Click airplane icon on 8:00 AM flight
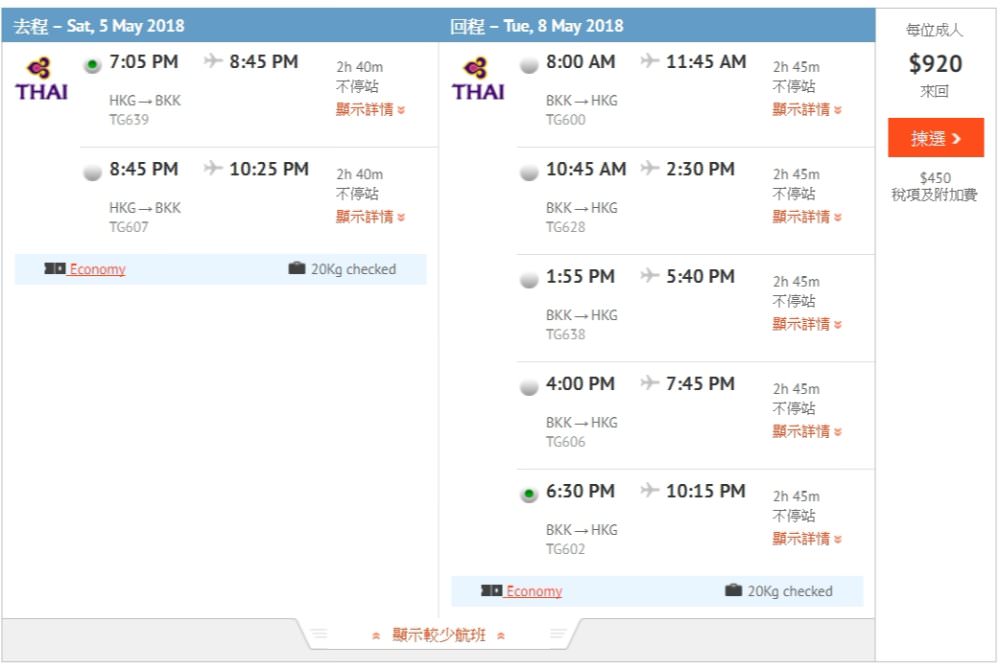 click(x=649, y=62)
